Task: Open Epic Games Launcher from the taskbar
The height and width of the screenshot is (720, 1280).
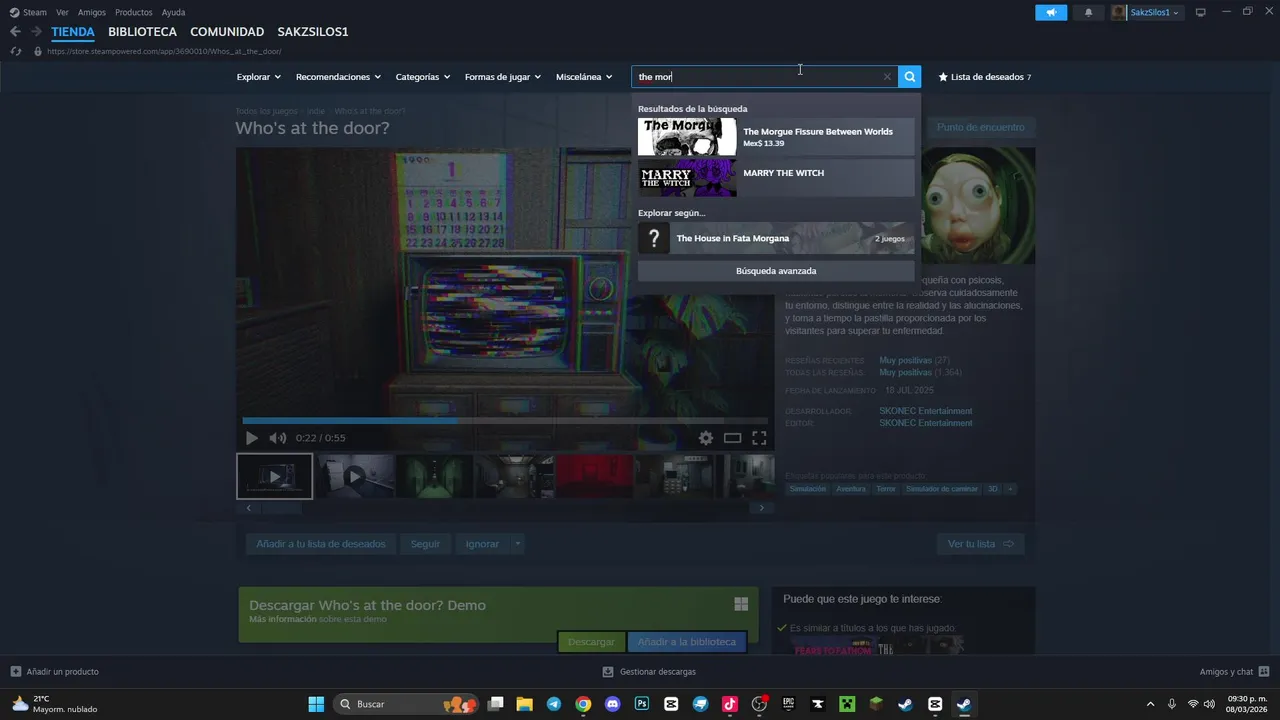Action: tap(788, 704)
